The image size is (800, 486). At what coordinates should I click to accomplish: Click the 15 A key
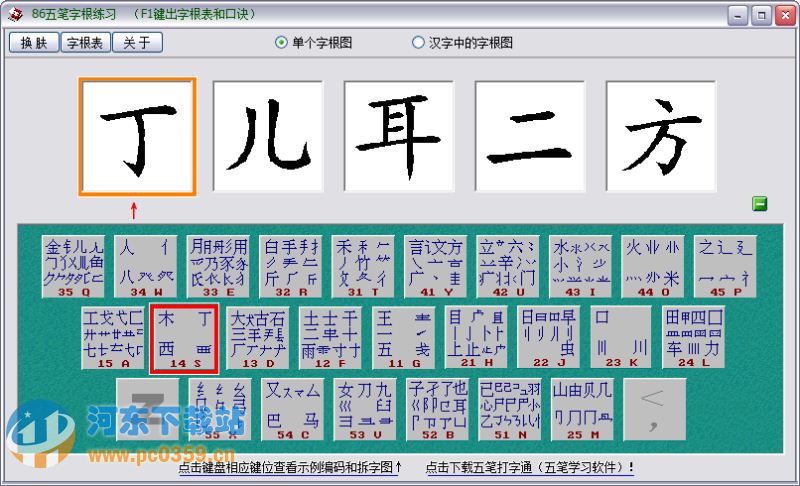(x=113, y=338)
